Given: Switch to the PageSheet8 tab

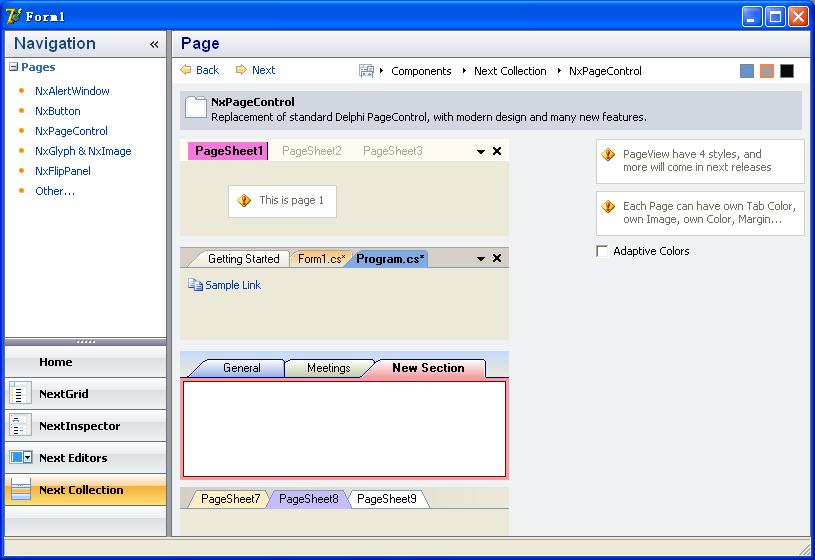Looking at the screenshot, I should [309, 499].
